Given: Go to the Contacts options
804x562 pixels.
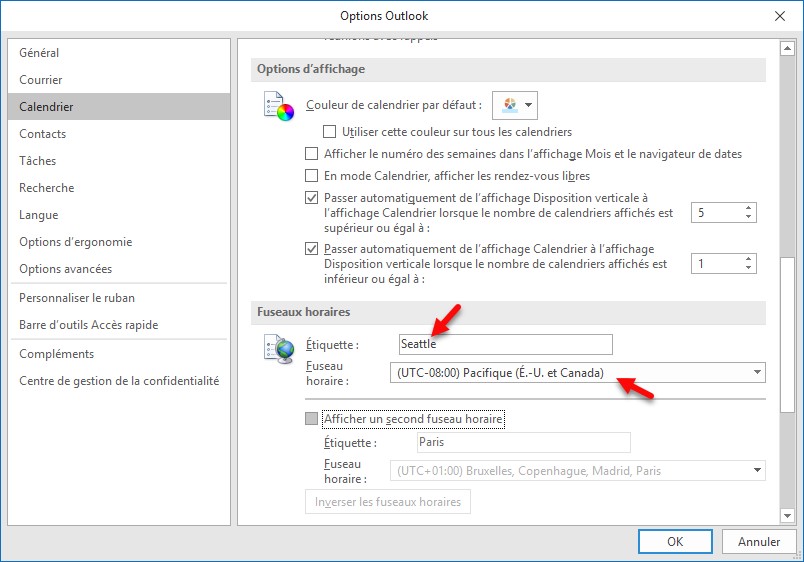Looking at the screenshot, I should 119,134.
